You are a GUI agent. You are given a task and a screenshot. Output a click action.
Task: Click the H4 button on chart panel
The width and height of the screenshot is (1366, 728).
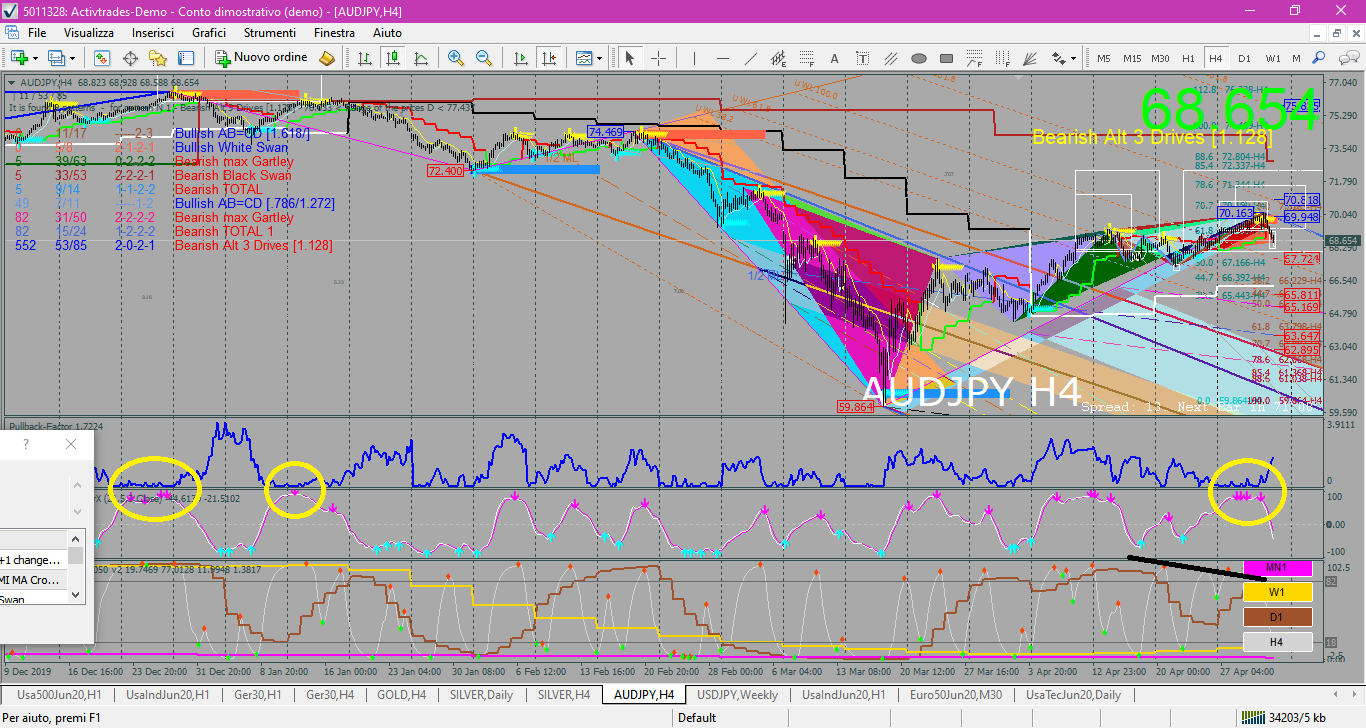coord(1277,642)
